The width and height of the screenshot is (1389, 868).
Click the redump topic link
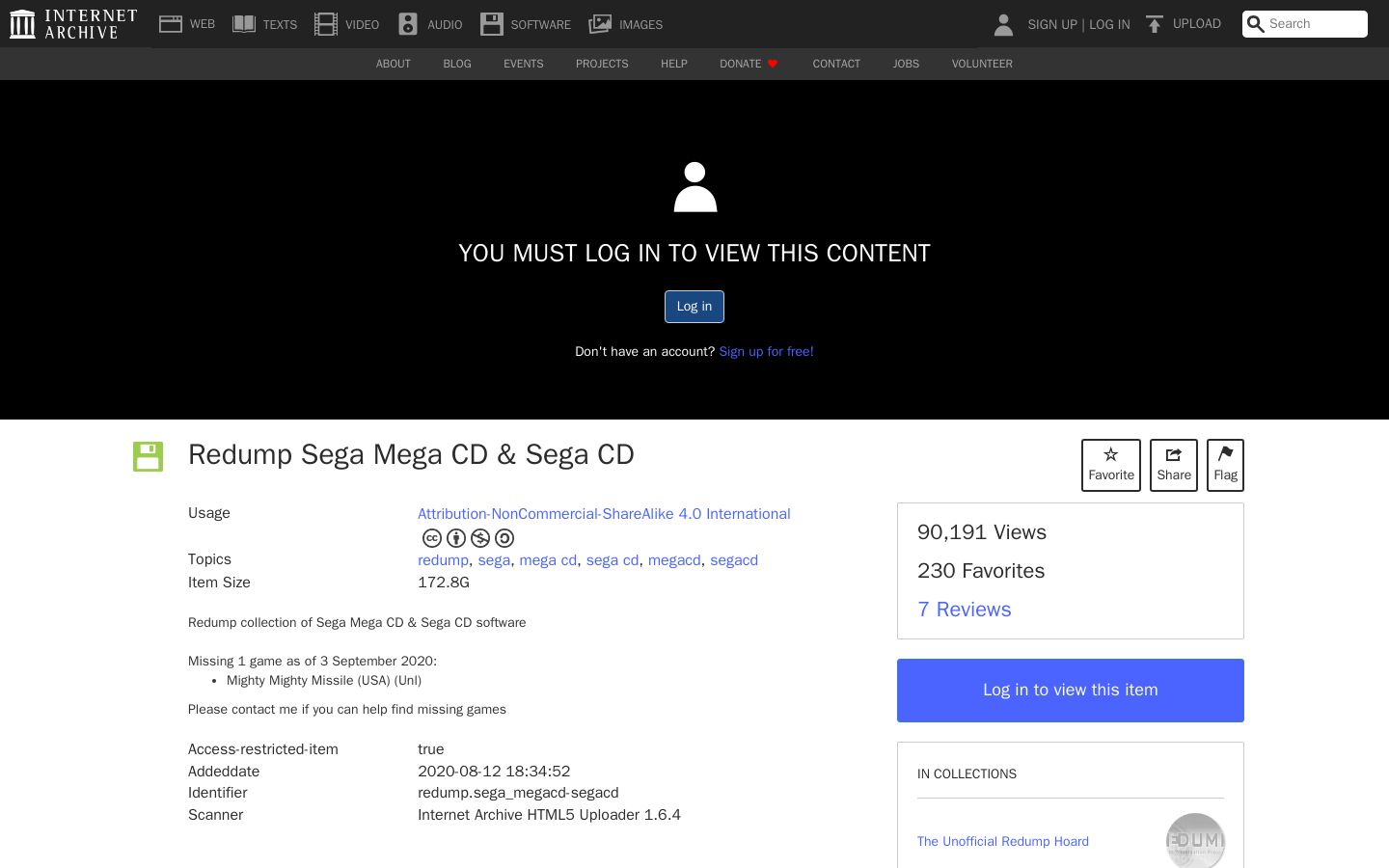tap(443, 560)
